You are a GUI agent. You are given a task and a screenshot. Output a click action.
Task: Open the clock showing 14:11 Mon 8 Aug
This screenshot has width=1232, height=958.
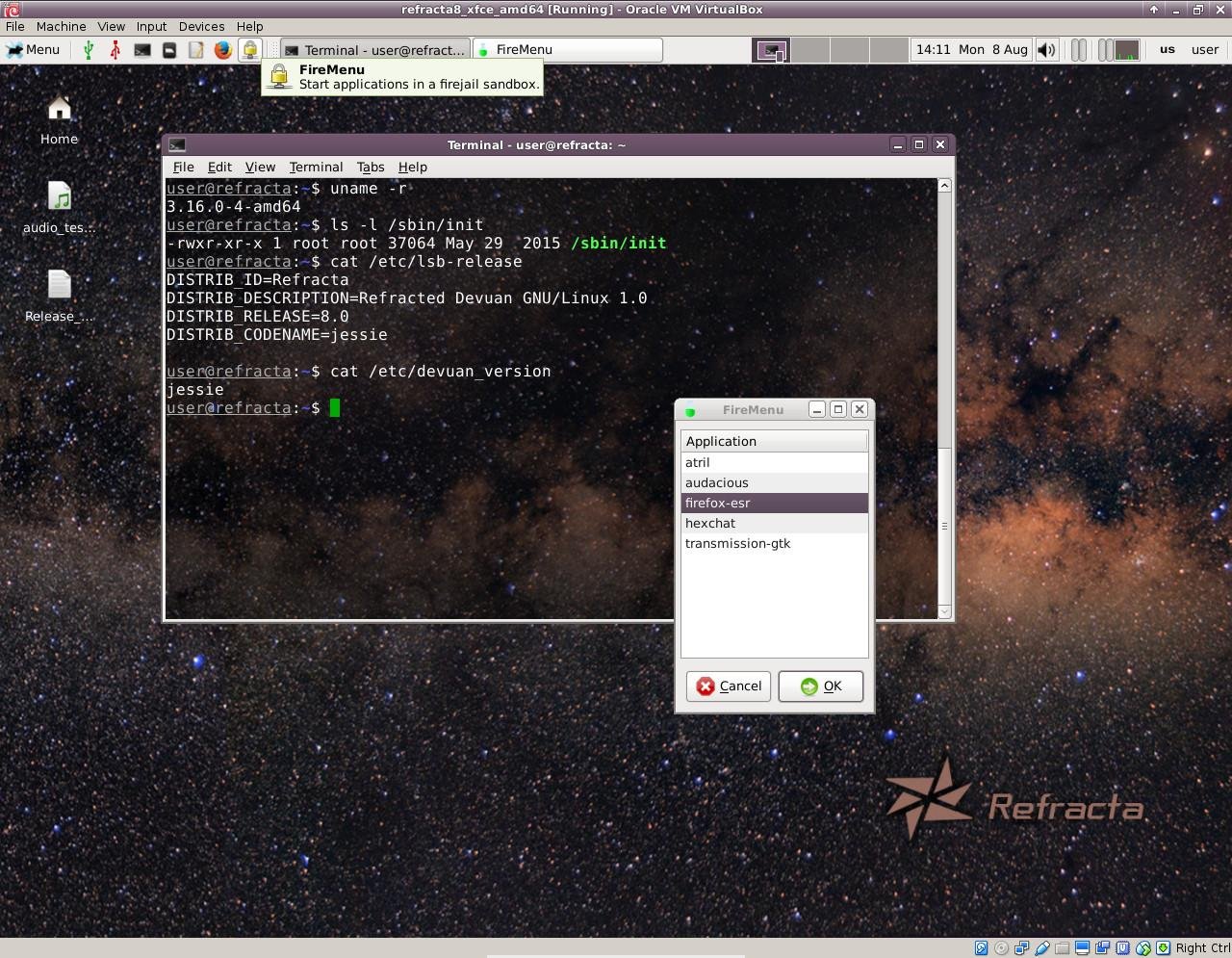tap(971, 50)
